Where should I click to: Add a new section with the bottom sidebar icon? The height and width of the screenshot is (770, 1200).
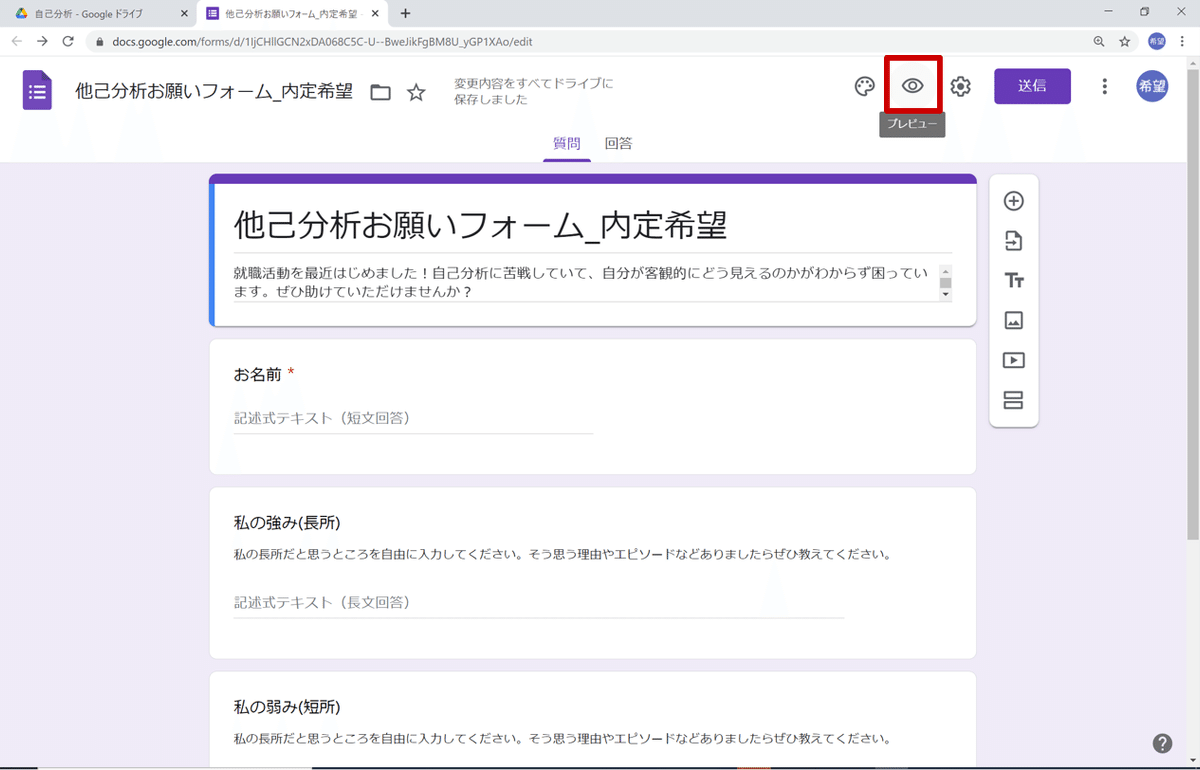coord(1014,400)
